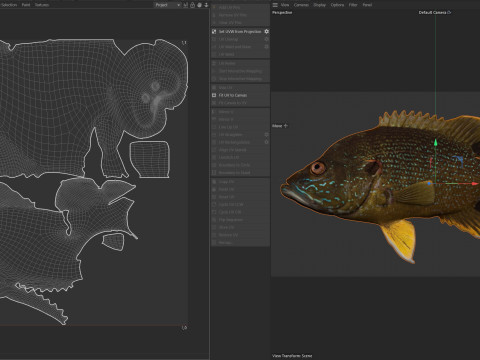Open UV Straighten gear settings
This screenshot has height=360, width=480.
266,135
